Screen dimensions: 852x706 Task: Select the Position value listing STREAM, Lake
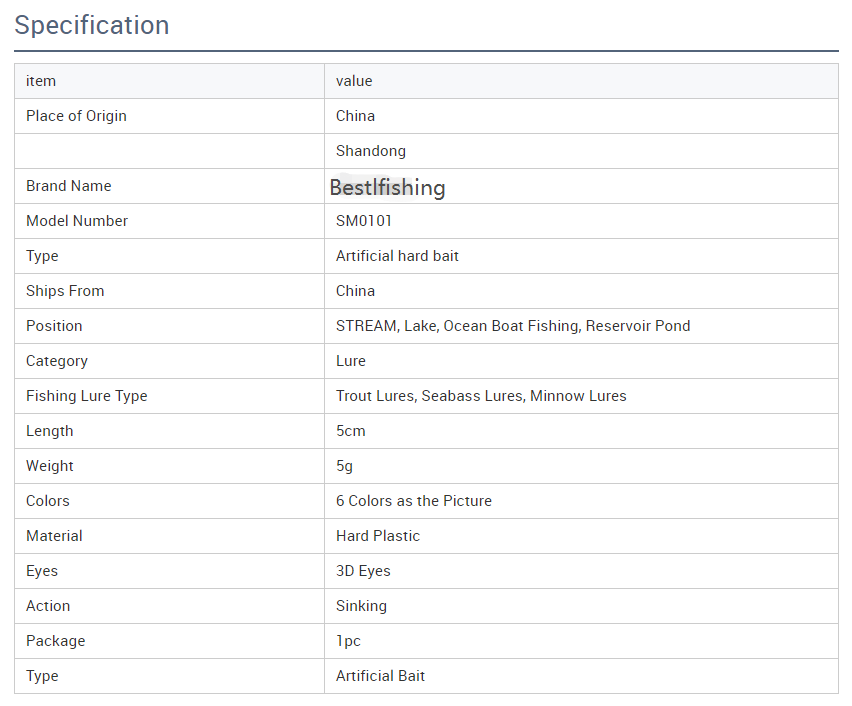(513, 326)
